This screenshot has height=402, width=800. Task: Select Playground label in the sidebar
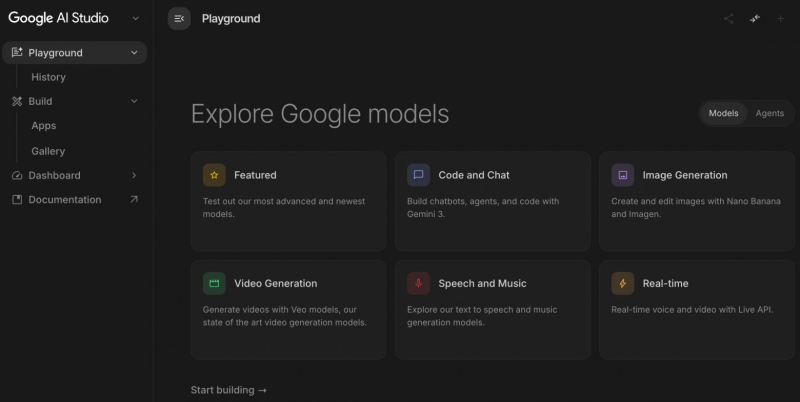click(x=55, y=53)
